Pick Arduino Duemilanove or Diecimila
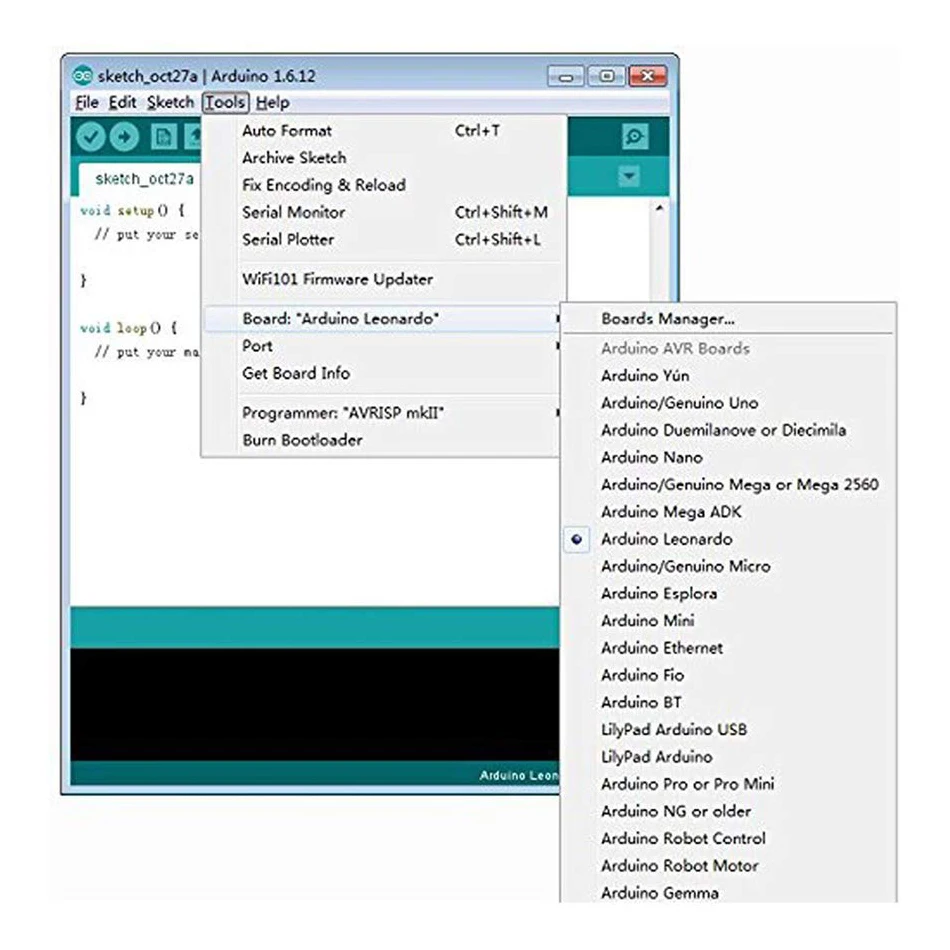The height and width of the screenshot is (950, 950). (x=728, y=430)
